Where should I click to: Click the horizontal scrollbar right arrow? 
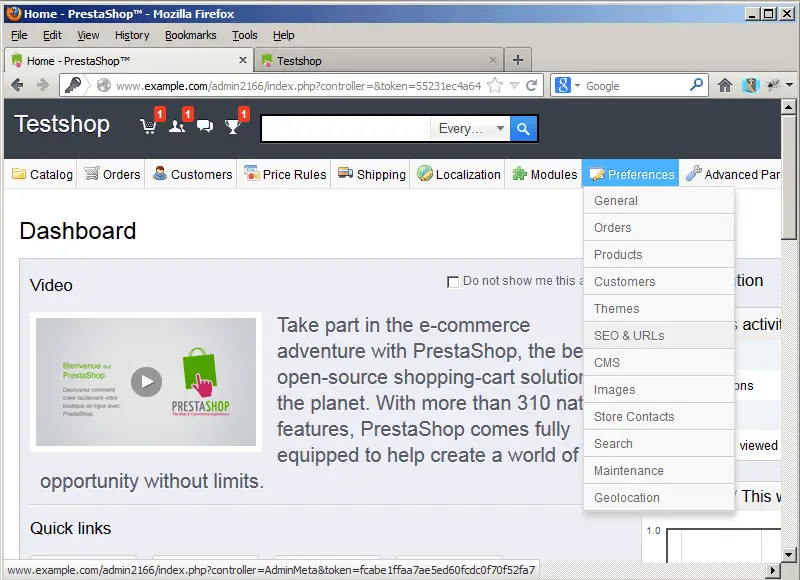[773, 570]
